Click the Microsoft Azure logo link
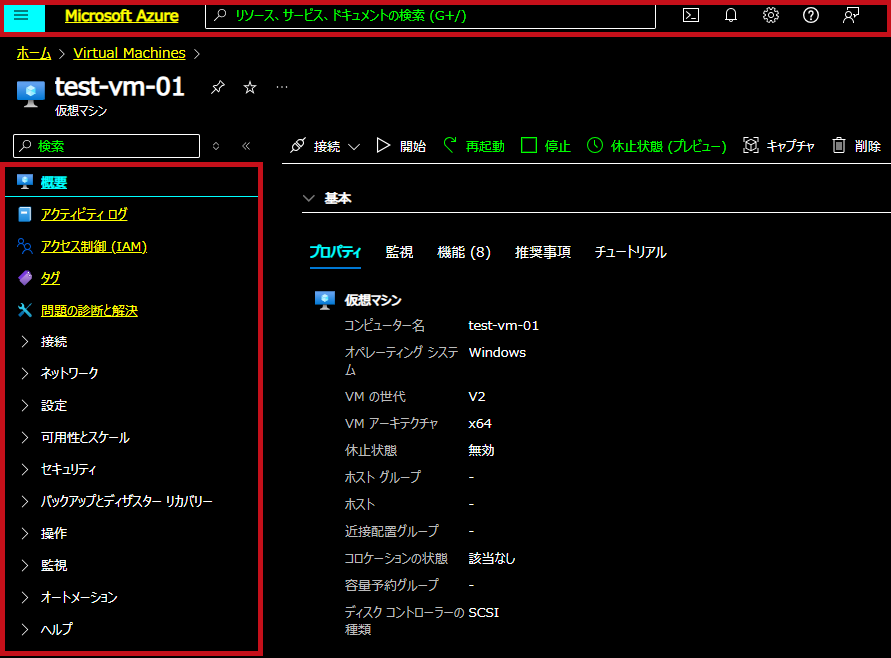891x658 pixels. pos(122,16)
